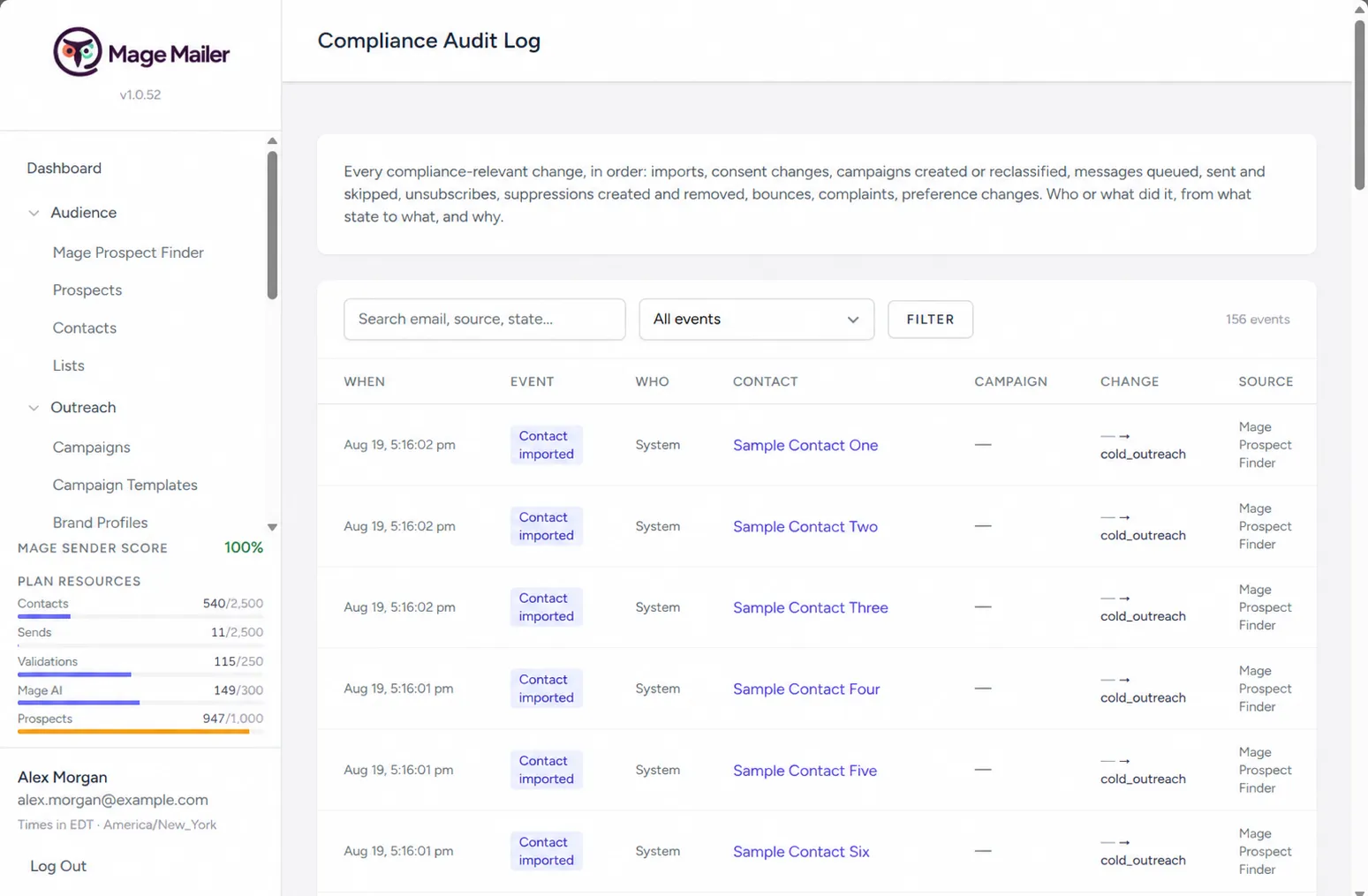Click the main page vertical scrollbar thumb
The height and width of the screenshot is (896, 1368).
pyautogui.click(x=1360, y=104)
